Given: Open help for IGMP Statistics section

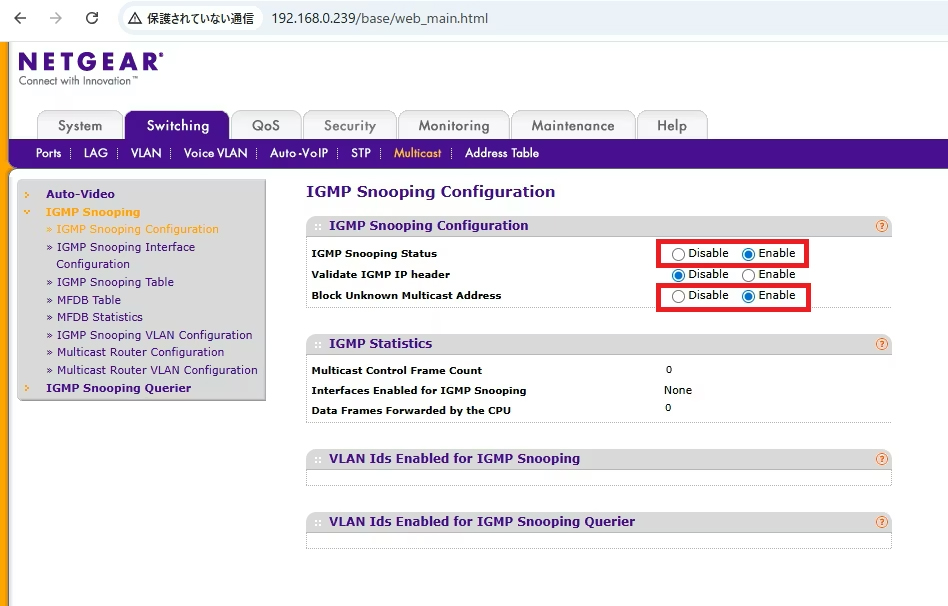Looking at the screenshot, I should (881, 344).
